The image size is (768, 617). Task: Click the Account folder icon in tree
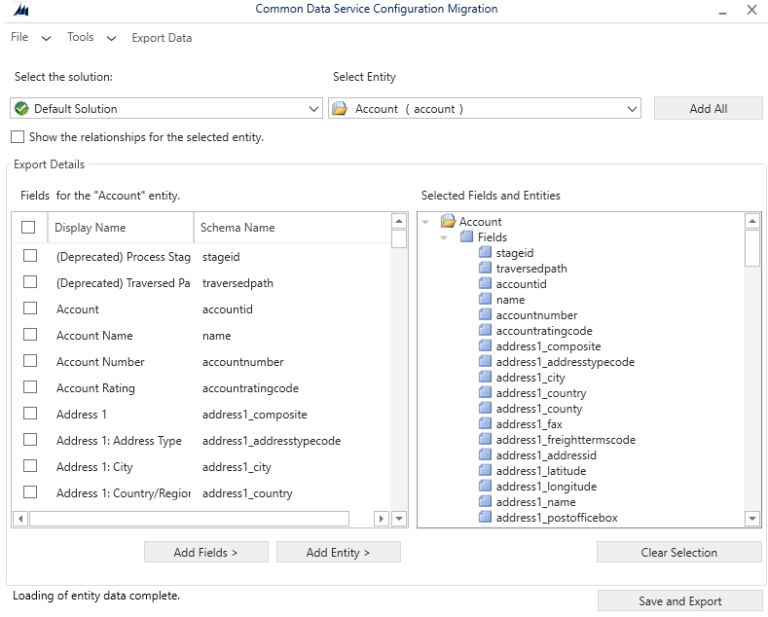[x=448, y=221]
